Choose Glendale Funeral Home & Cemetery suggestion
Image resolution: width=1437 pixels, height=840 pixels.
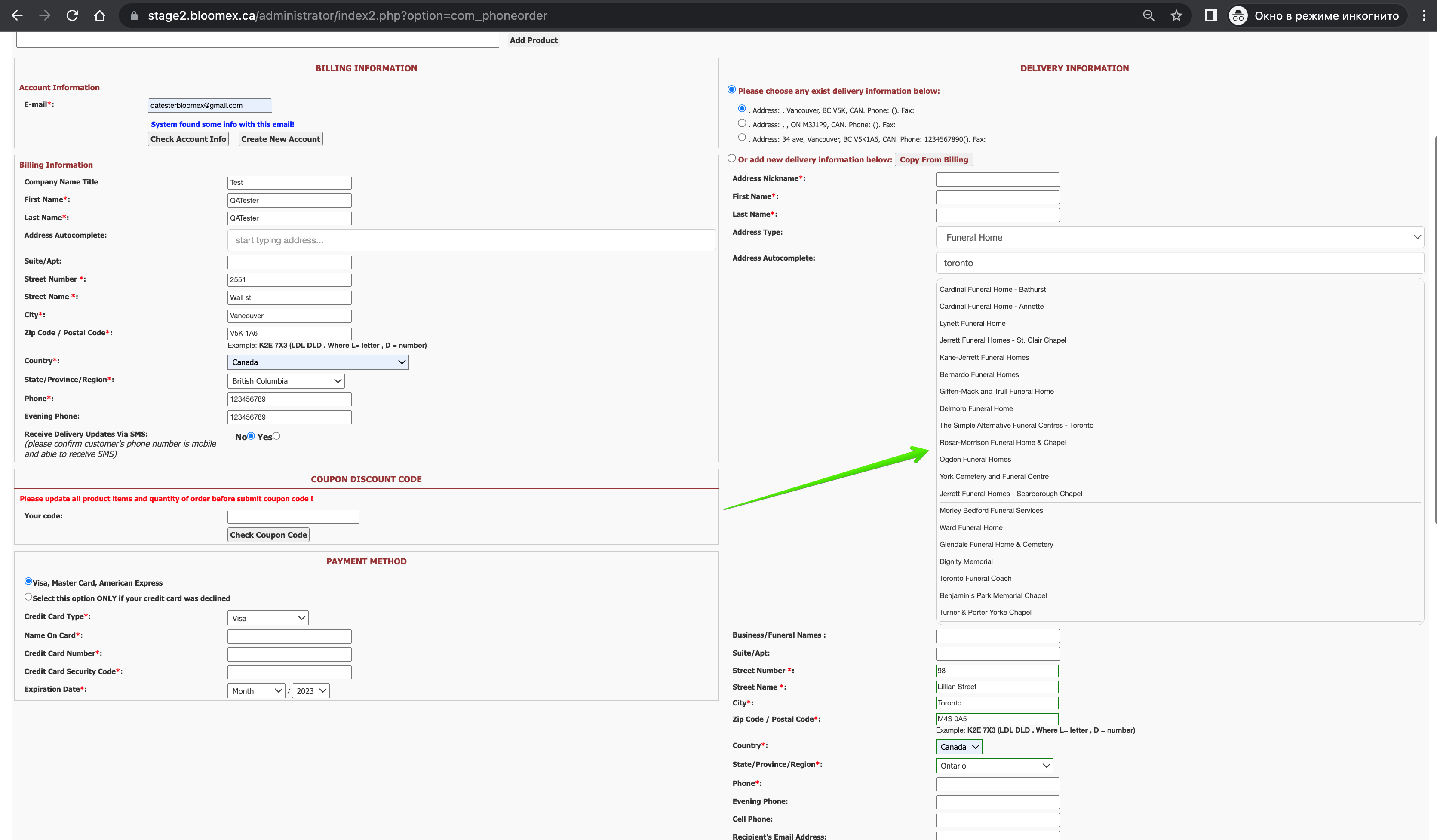[x=1180, y=545]
